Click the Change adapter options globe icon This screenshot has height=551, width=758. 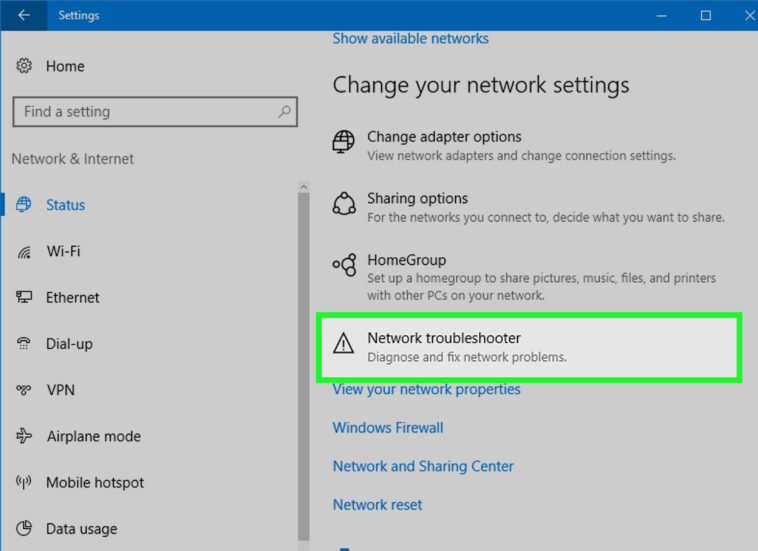(344, 142)
